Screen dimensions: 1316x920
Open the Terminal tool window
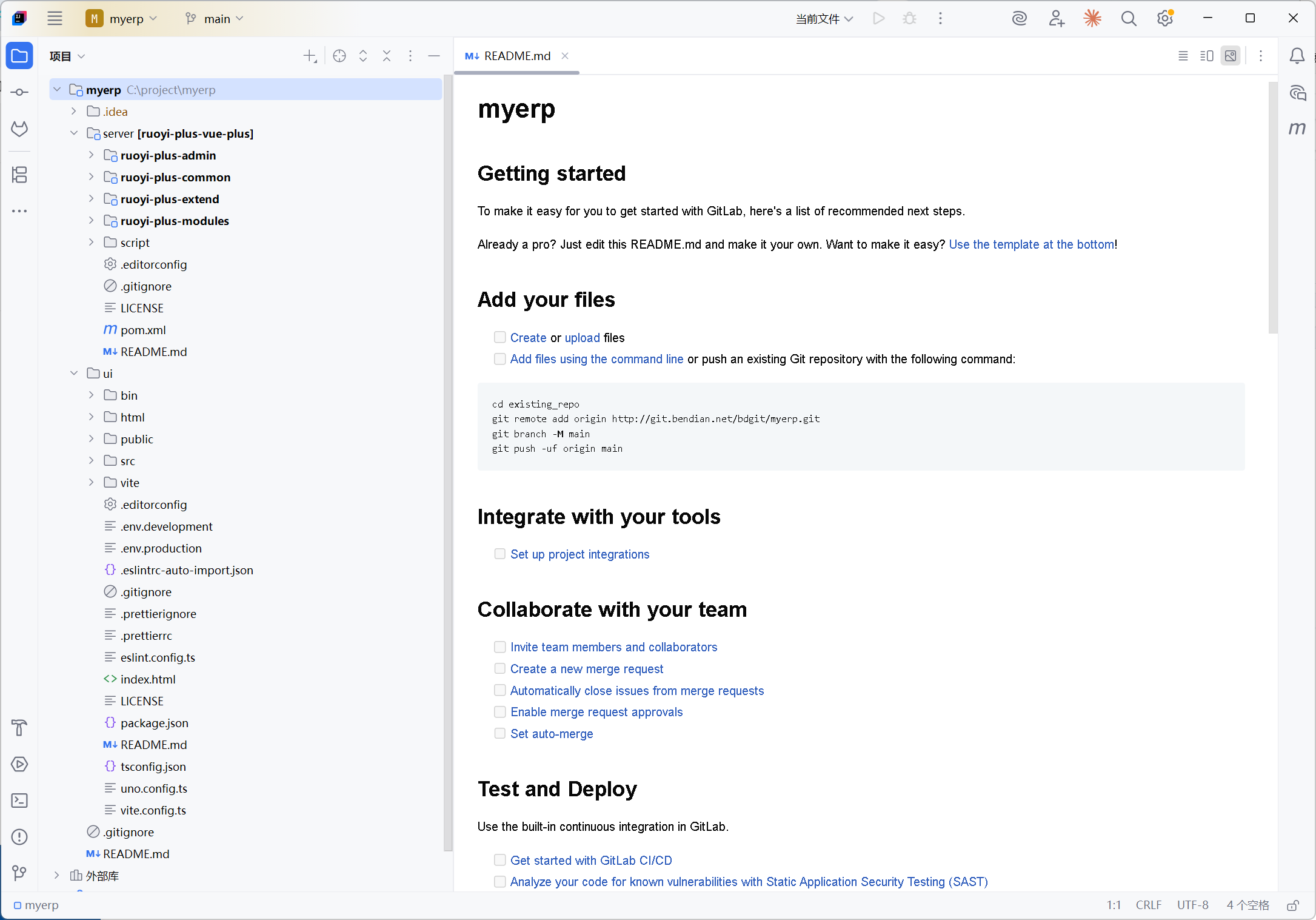(x=19, y=801)
